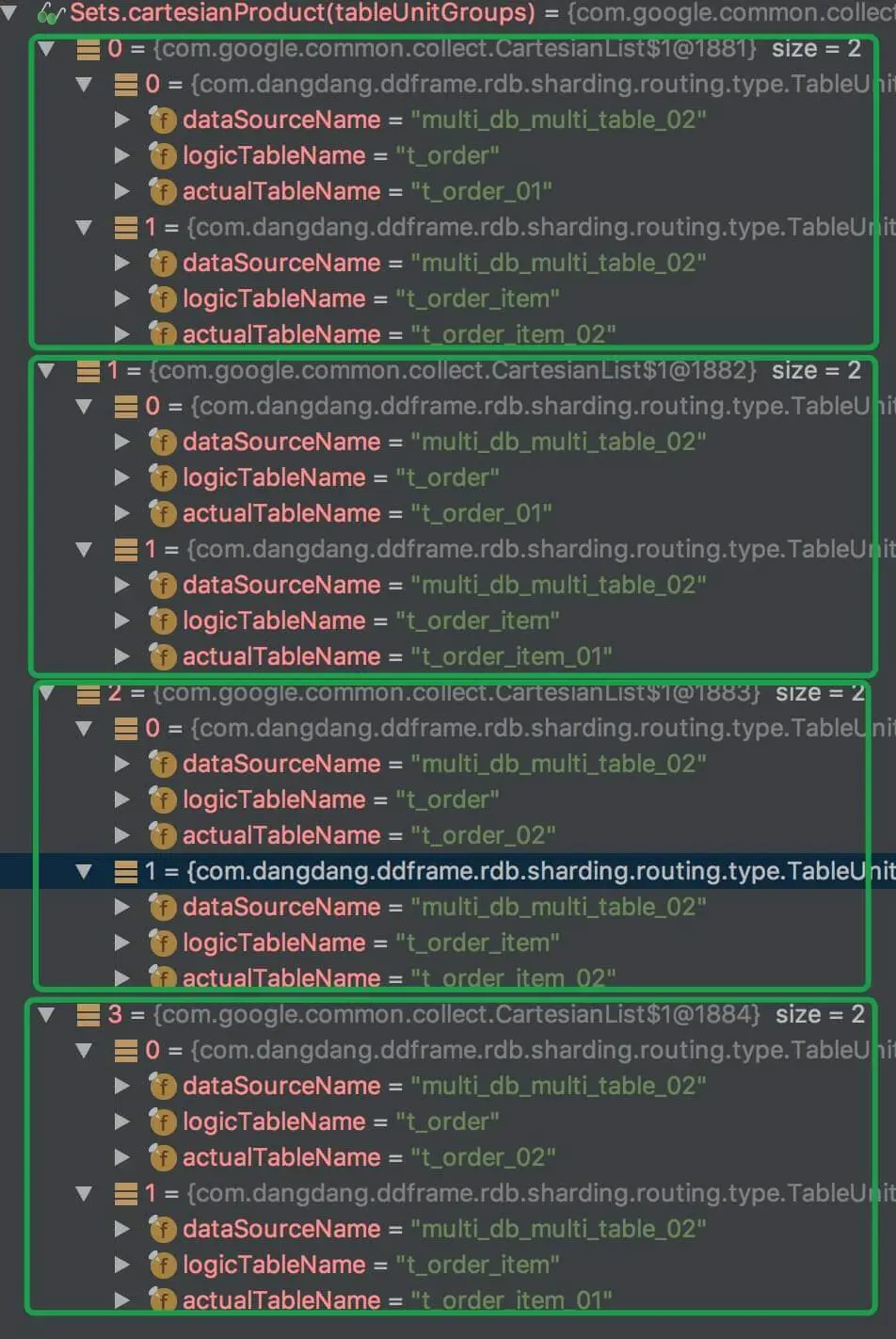Collapse the Sets.cartesianProduct root watch node
896x1339 pixels.
(x=9, y=13)
